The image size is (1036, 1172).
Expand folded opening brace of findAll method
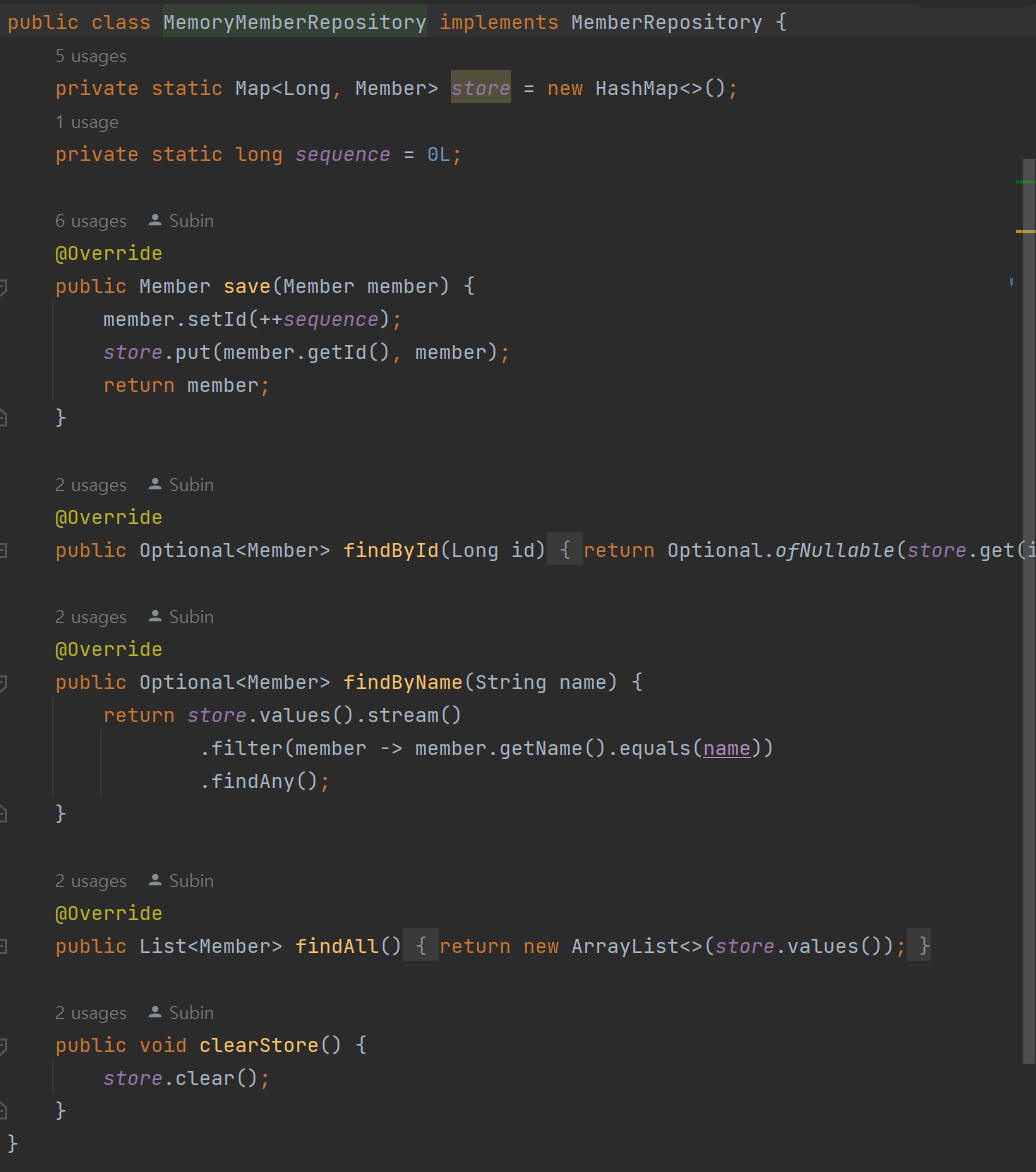pyautogui.click(x=421, y=946)
